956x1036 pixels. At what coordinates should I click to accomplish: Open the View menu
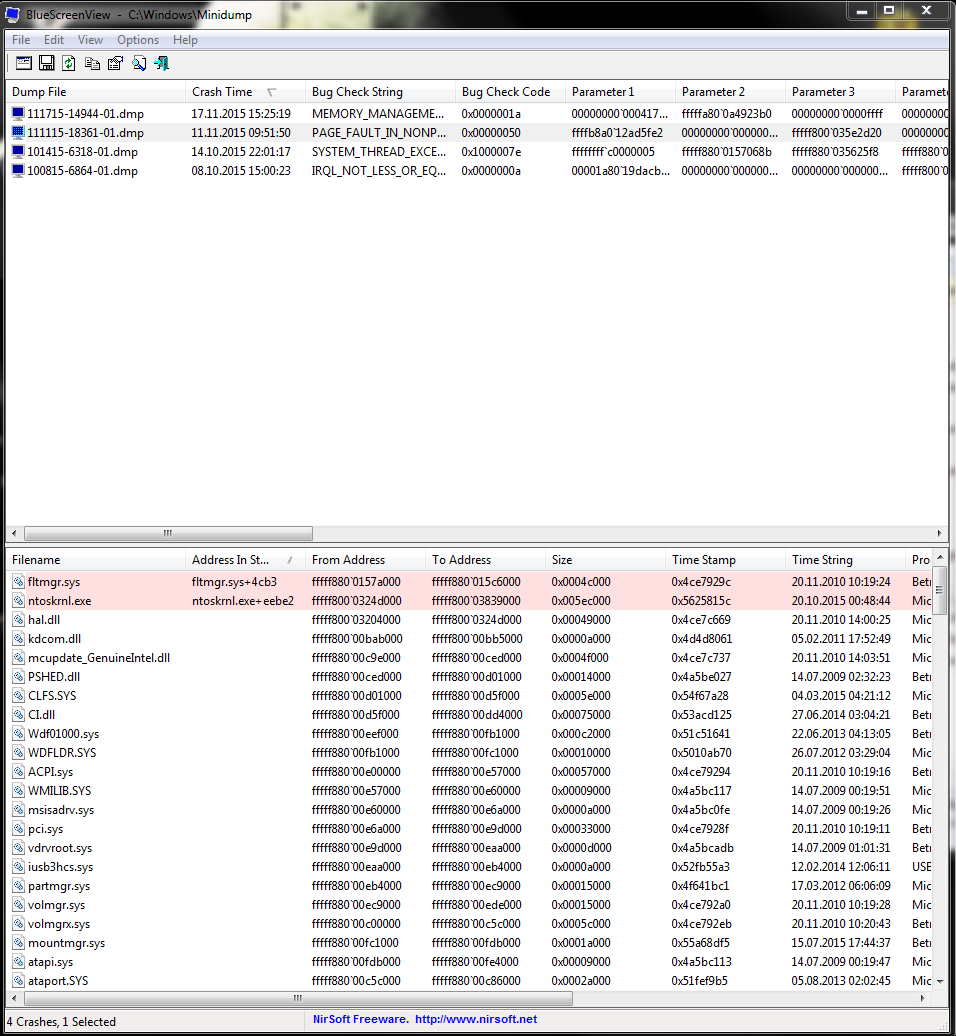[91, 40]
